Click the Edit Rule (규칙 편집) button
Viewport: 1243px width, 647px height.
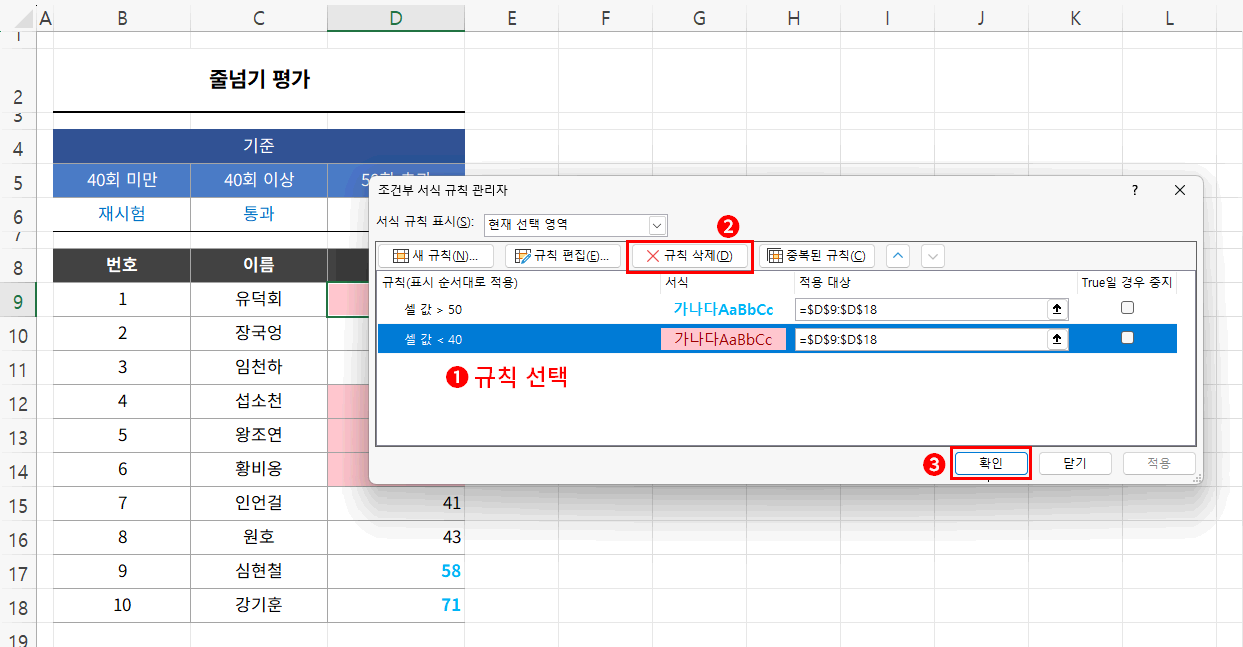pyautogui.click(x=562, y=256)
